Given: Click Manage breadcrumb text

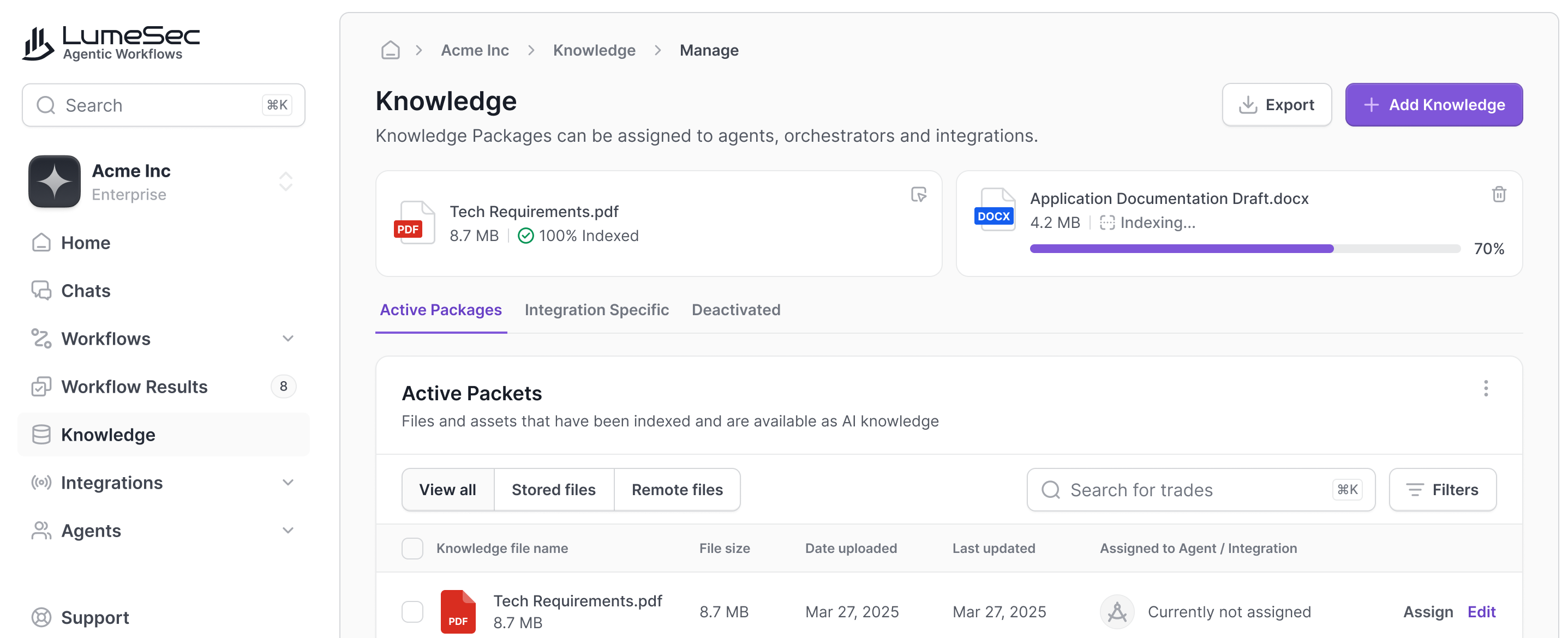Looking at the screenshot, I should point(709,50).
